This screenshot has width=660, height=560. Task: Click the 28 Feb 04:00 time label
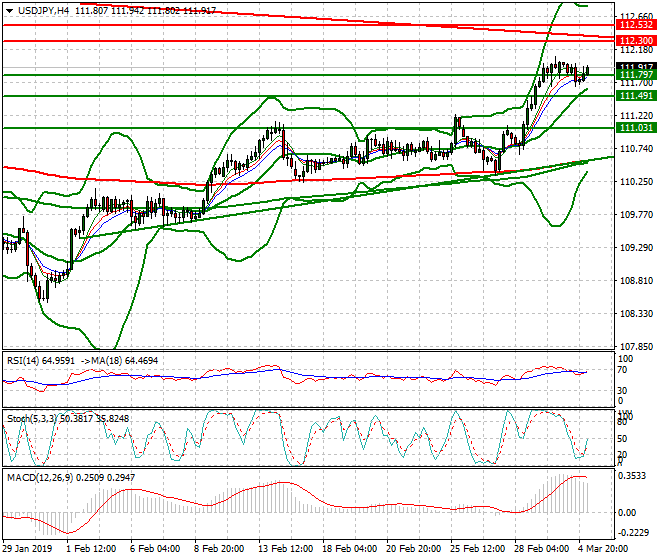point(541,549)
